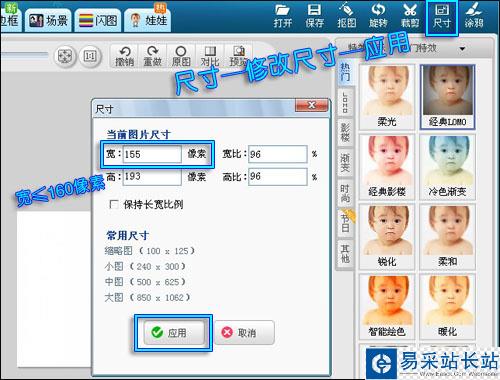Apply the 暖化 warming effect
Image resolution: width=500 pixels, height=380 pixels.
pyautogui.click(x=447, y=307)
